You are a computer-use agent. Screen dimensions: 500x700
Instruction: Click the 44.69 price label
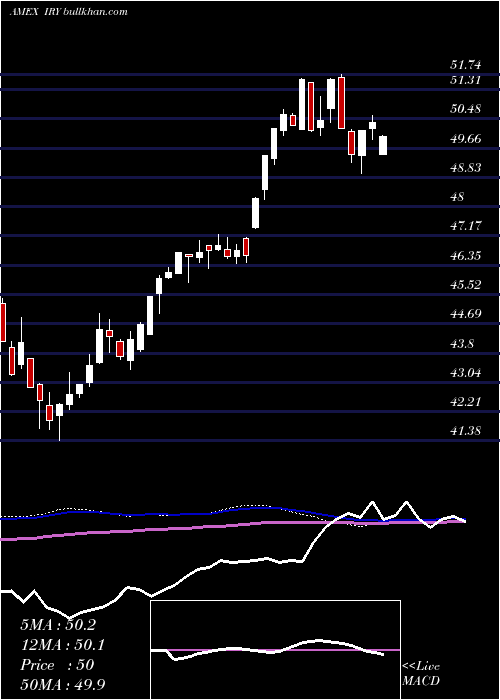[465, 314]
